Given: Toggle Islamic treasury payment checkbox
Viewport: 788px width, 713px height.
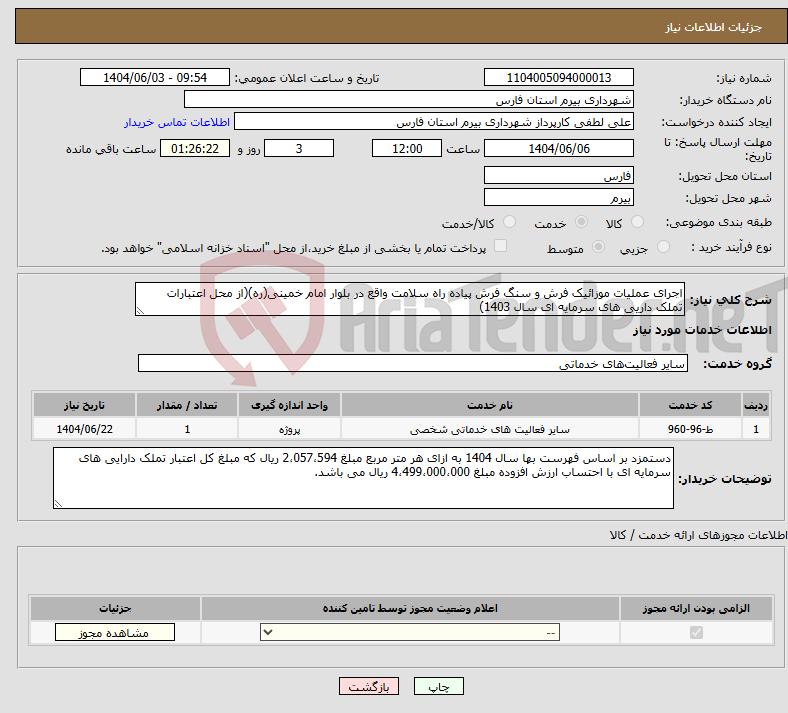Looking at the screenshot, I should [x=501, y=246].
